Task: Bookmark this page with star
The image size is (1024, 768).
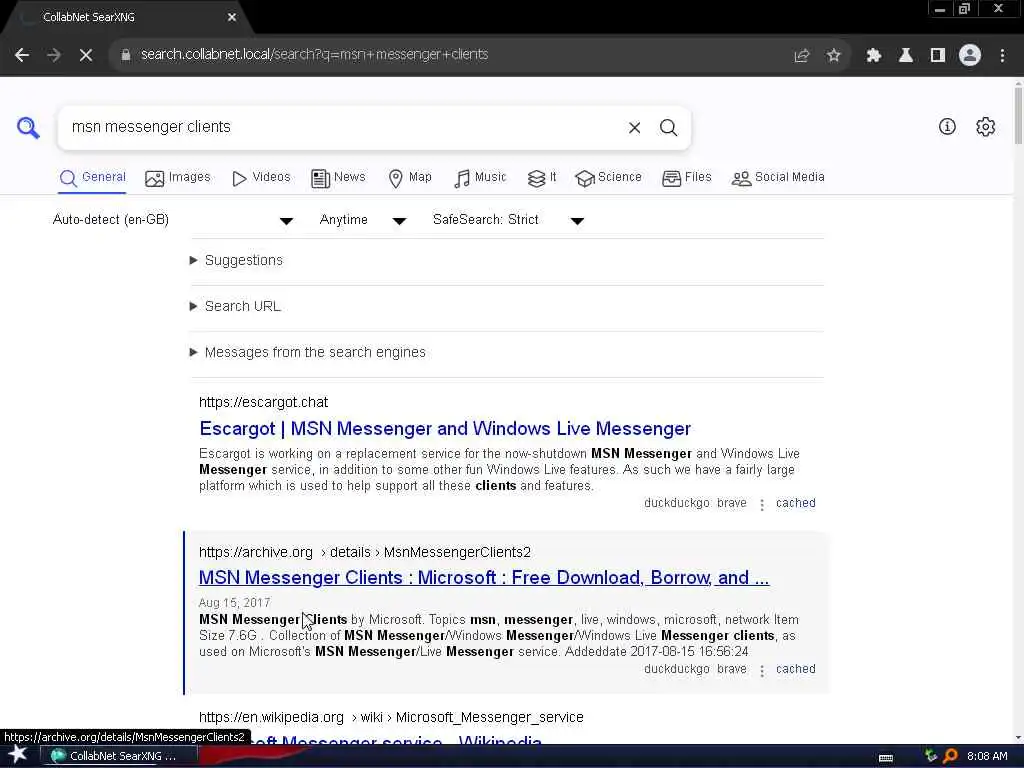Action: (833, 56)
